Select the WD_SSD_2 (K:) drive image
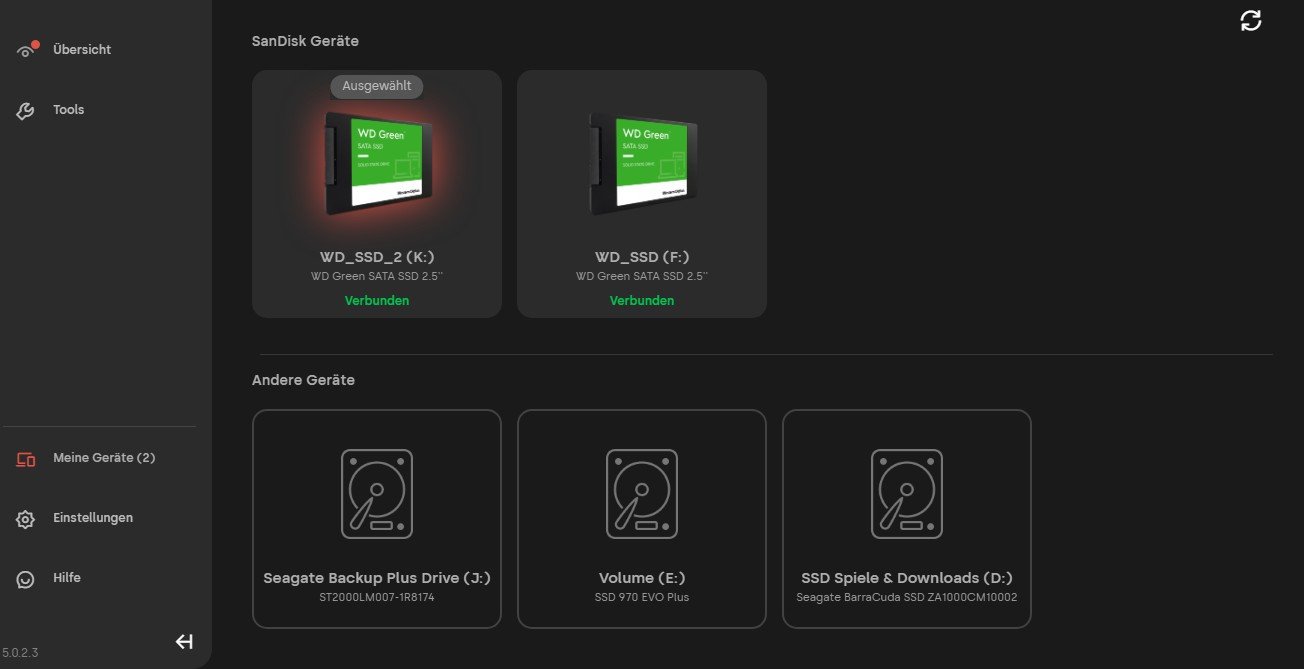Viewport: 1304px width, 669px height. (x=378, y=165)
